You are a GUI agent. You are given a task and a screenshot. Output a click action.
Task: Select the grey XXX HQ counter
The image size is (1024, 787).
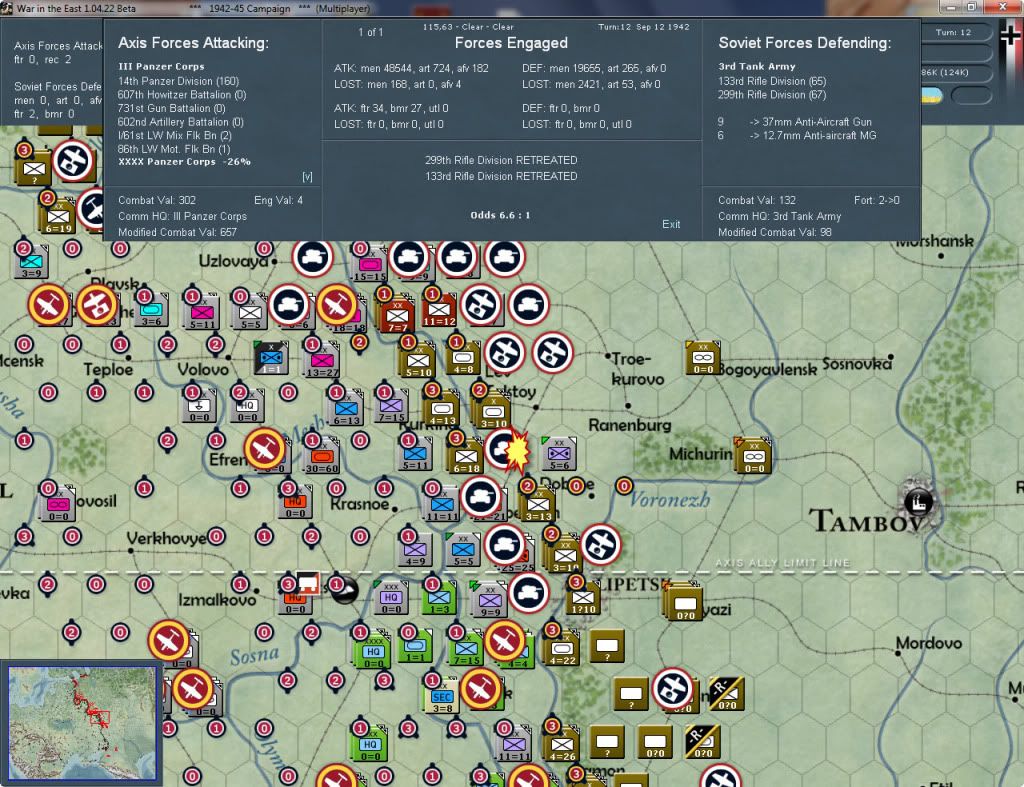click(391, 597)
